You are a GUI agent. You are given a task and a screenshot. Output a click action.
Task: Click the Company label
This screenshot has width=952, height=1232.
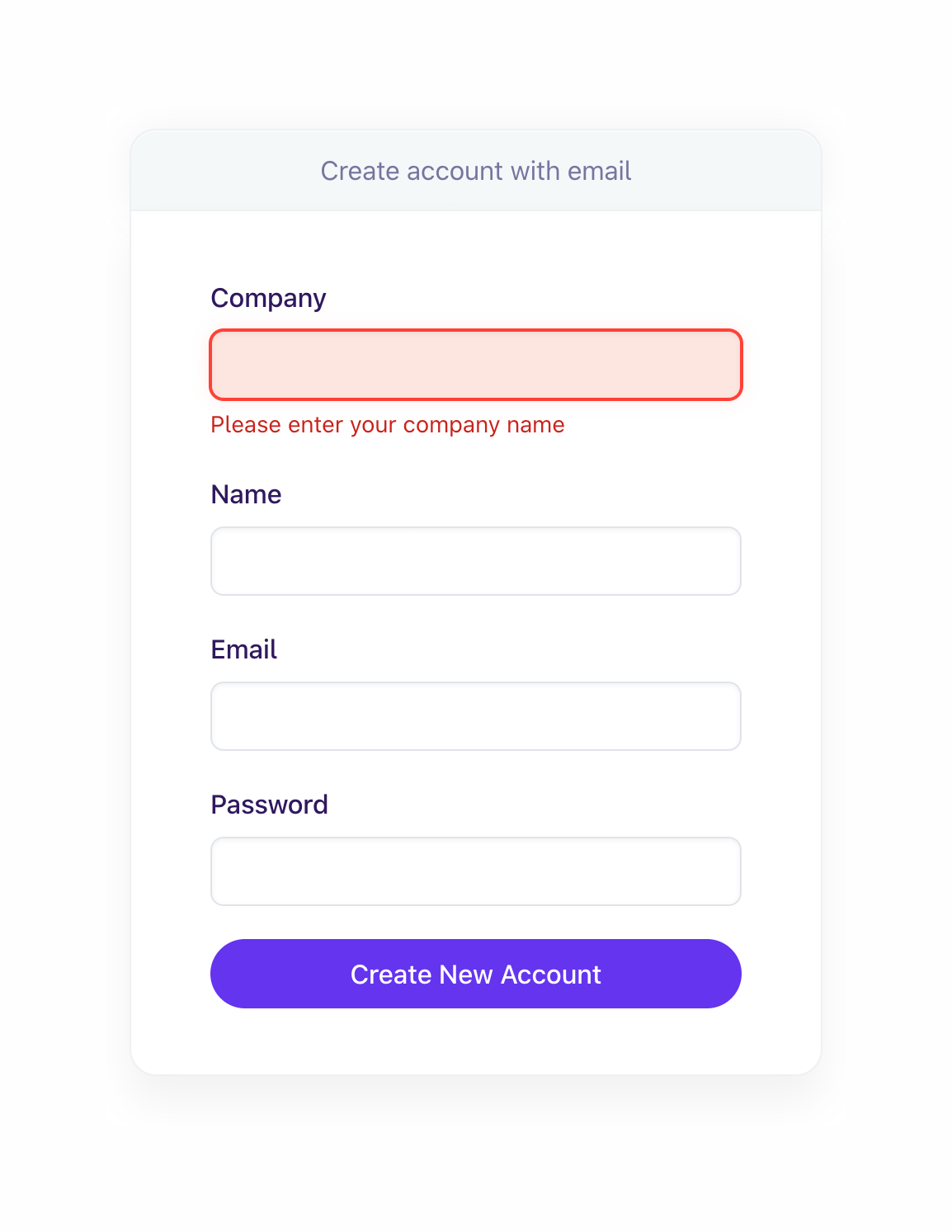point(268,298)
